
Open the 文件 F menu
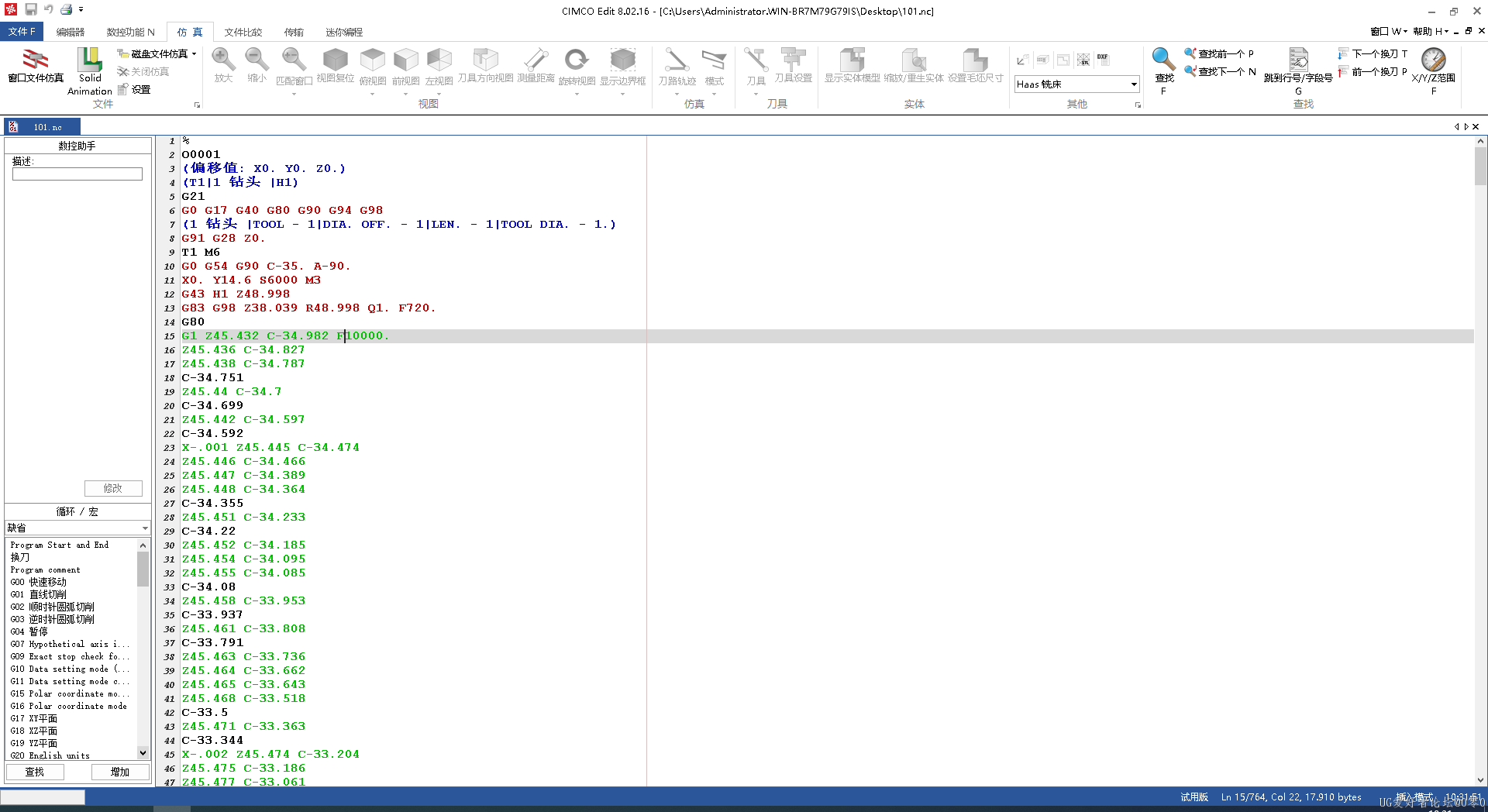tap(22, 31)
